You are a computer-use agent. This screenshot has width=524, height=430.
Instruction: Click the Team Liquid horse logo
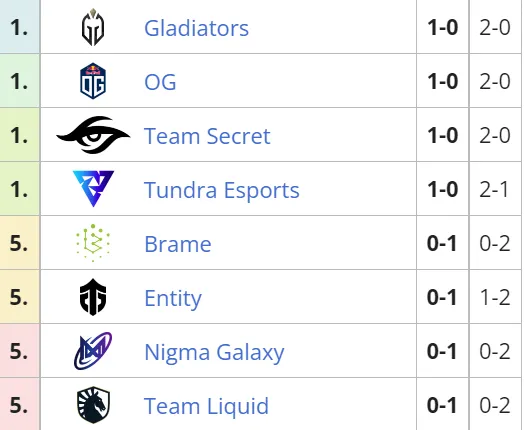[x=93, y=405]
